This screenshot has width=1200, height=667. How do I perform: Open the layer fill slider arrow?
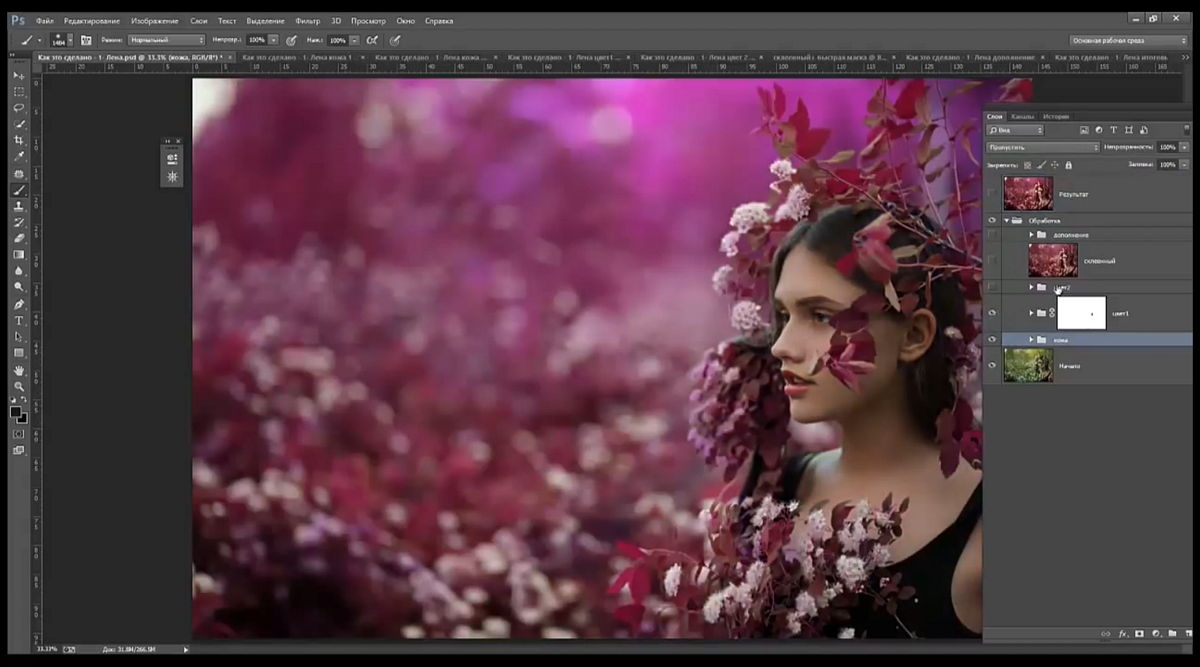pos(1184,164)
